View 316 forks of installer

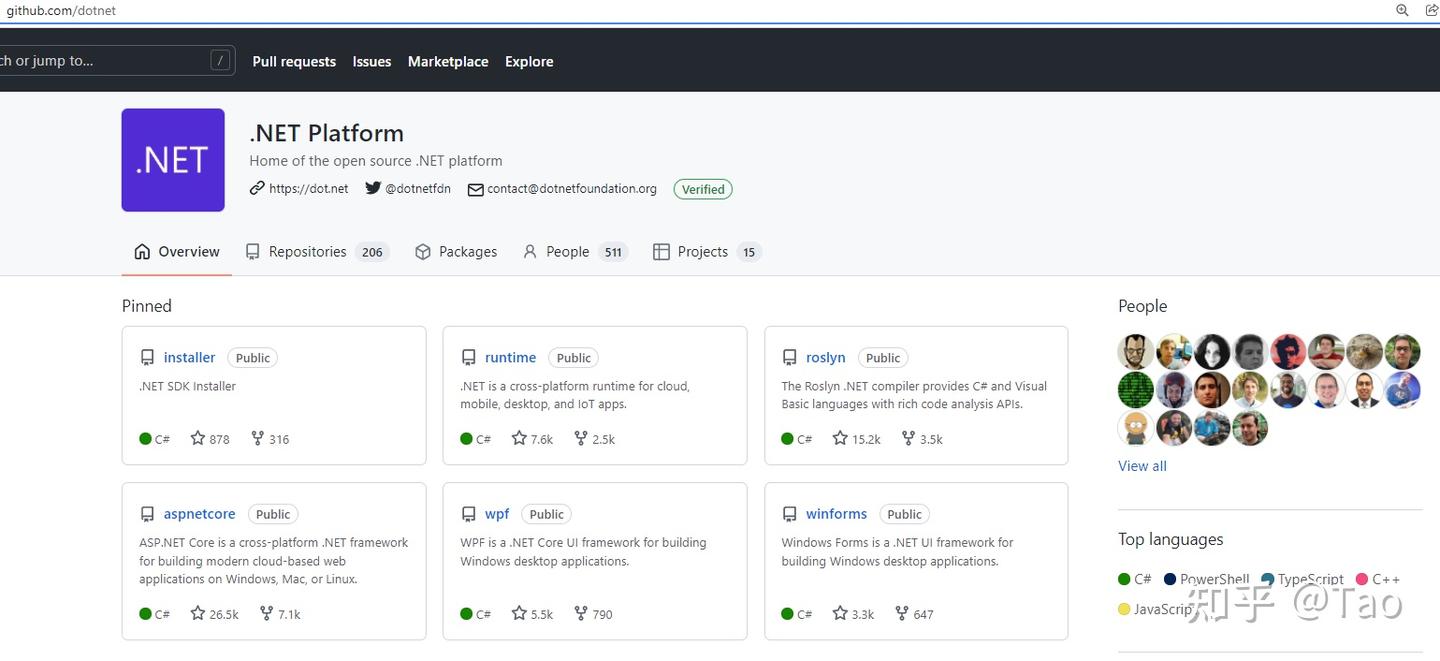(x=270, y=439)
